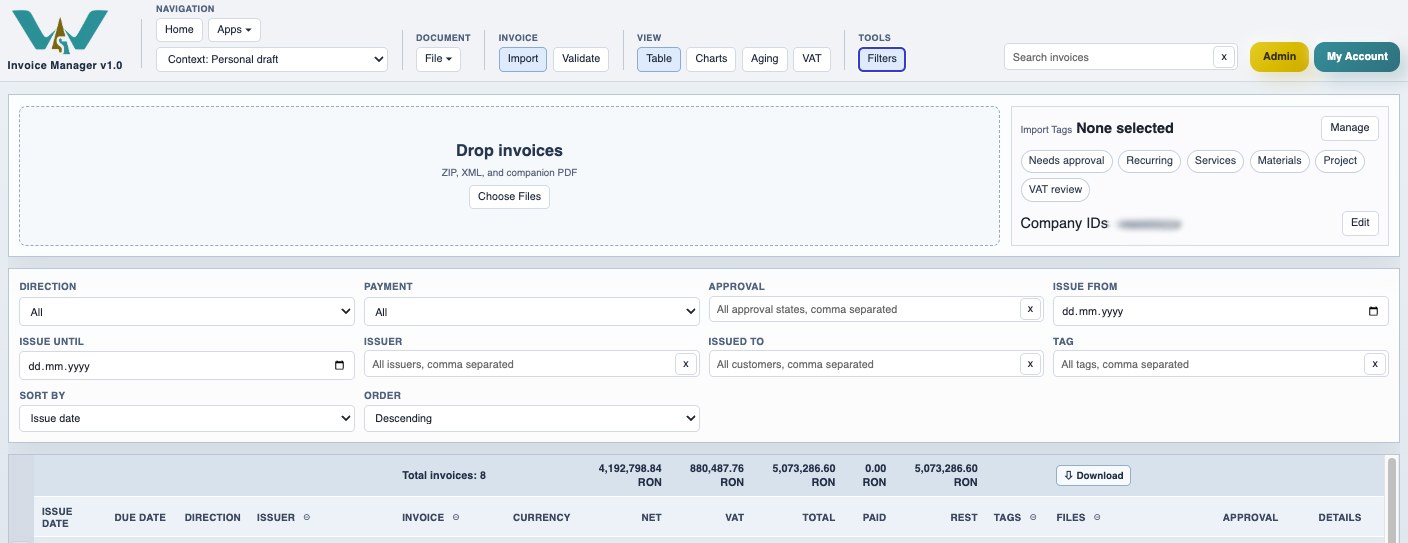Click the Choose Files button
This screenshot has width=1408, height=543.
pos(509,197)
